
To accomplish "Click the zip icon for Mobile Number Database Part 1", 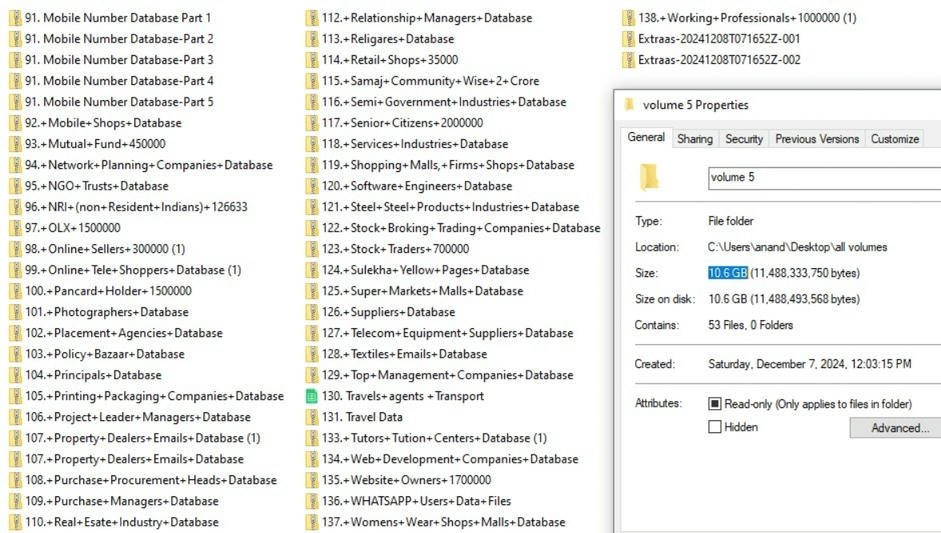I will pos(15,18).
